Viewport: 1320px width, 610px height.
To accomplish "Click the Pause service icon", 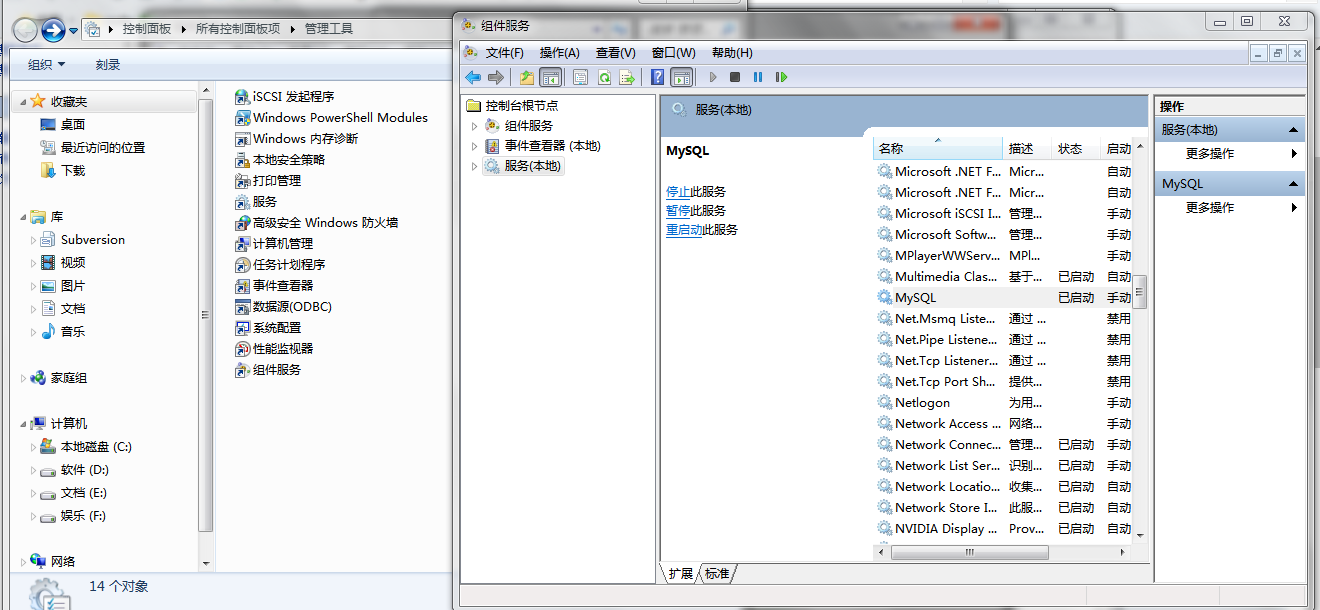I will point(758,77).
